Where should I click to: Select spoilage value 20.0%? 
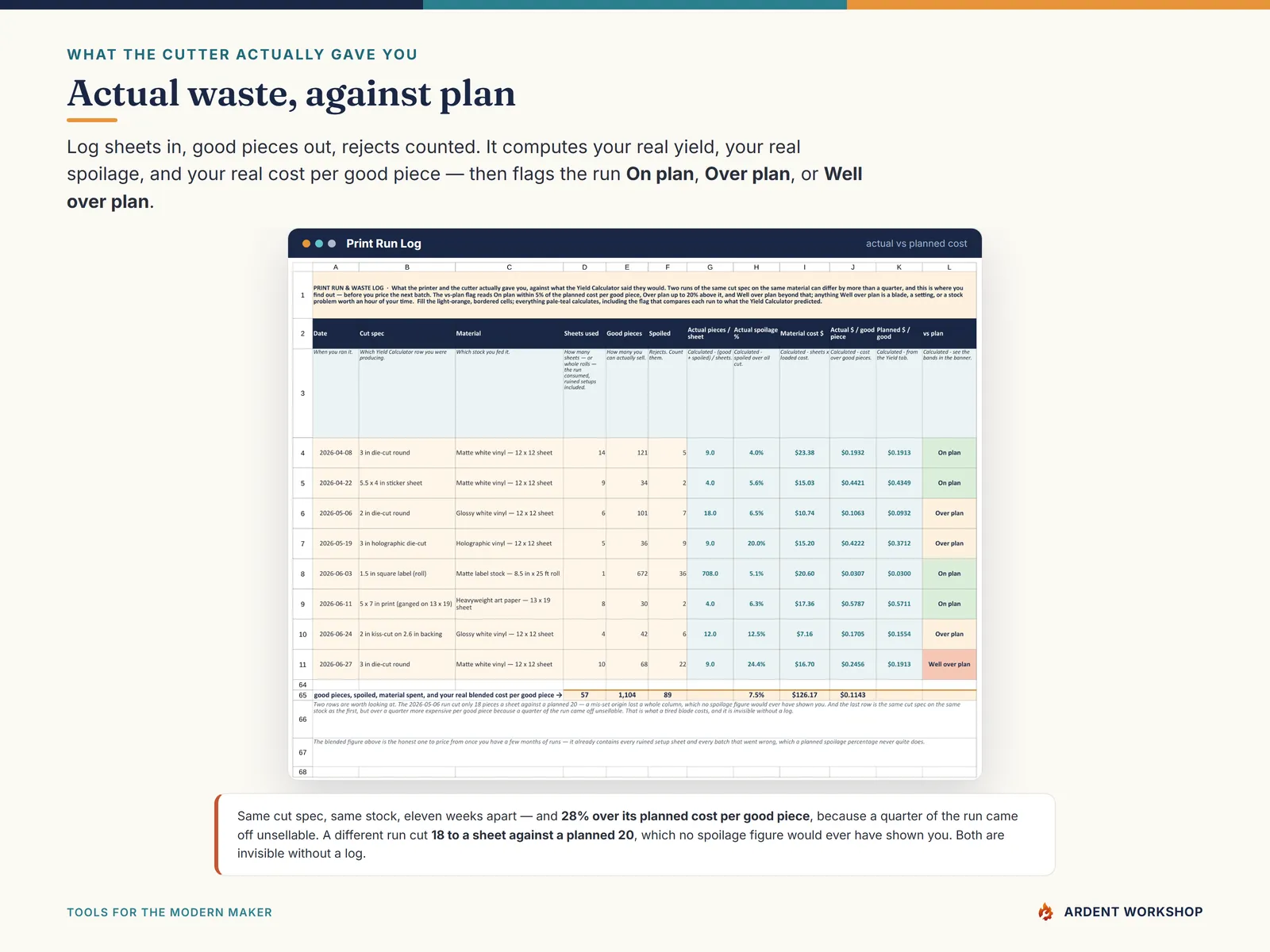tap(756, 543)
